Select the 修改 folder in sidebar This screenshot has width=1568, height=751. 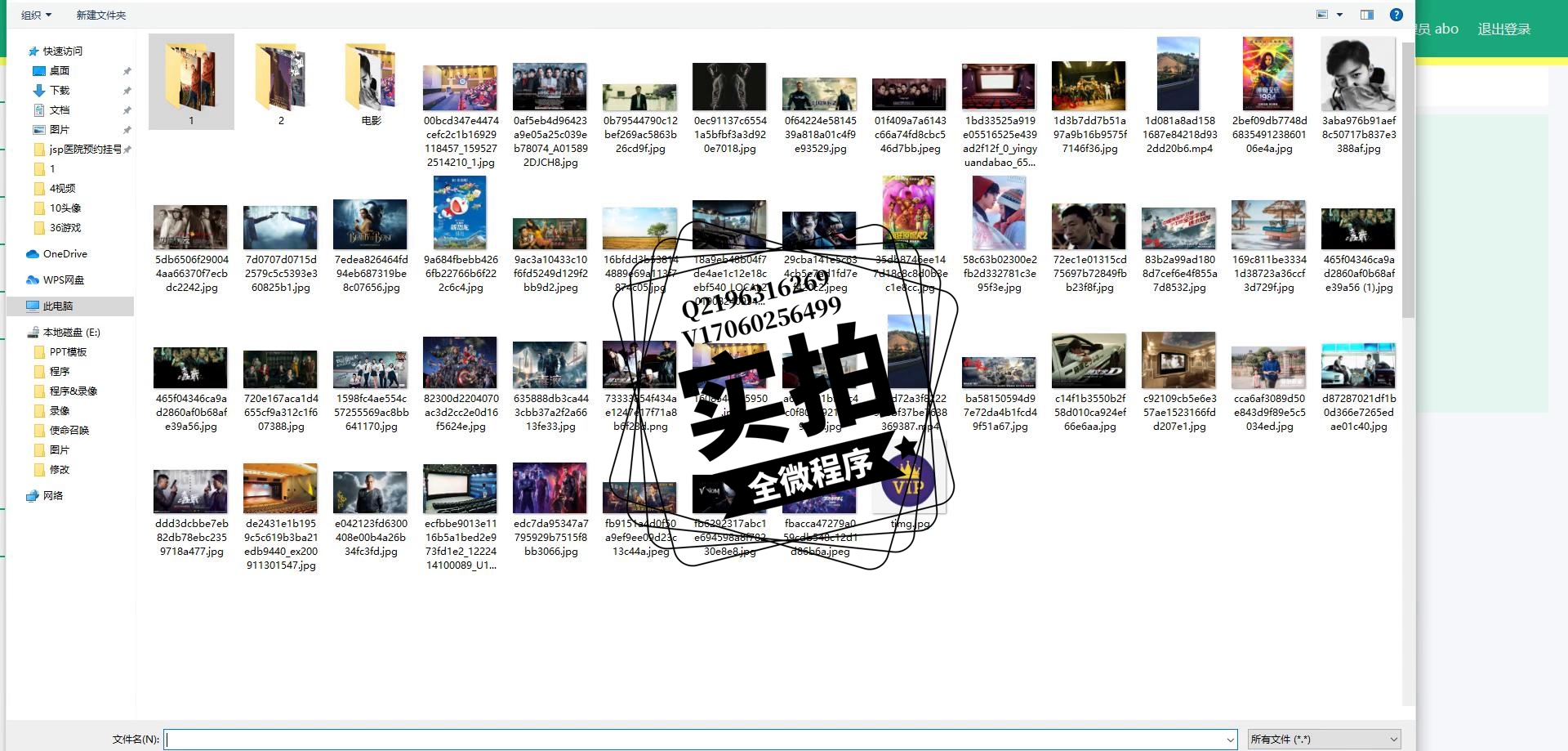60,470
